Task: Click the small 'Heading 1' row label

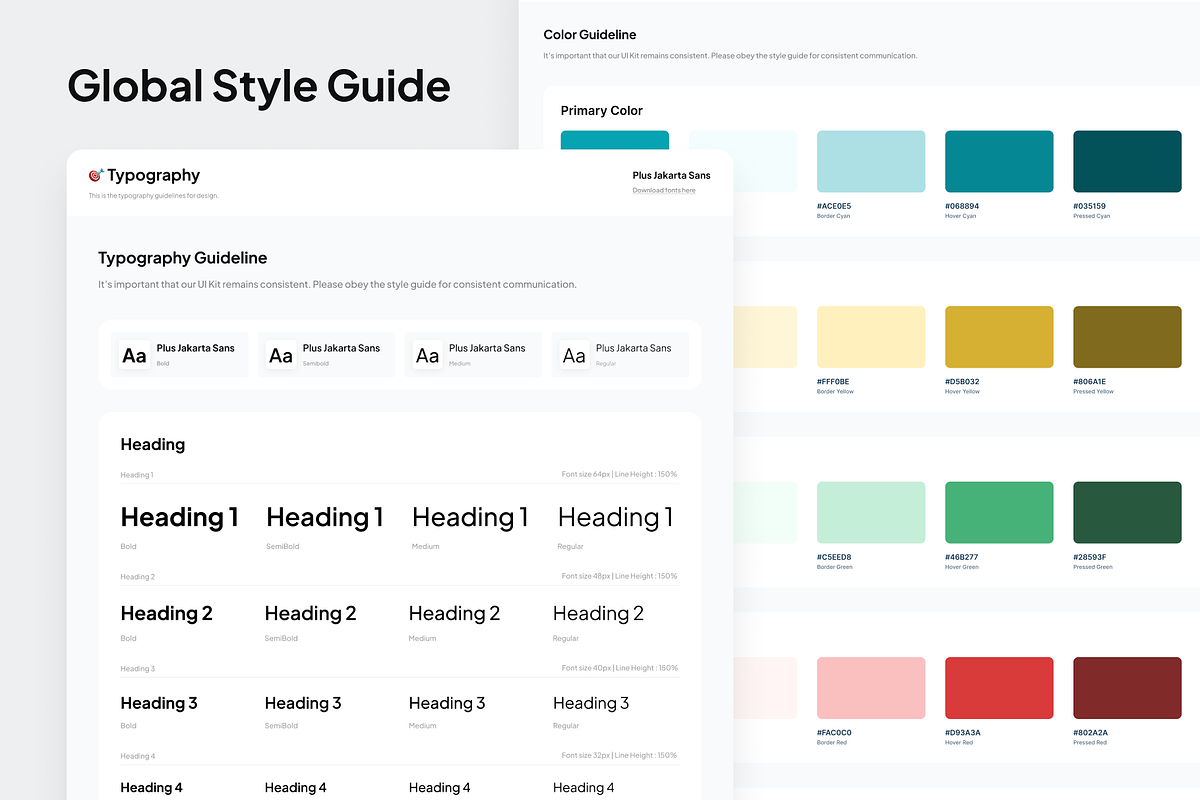Action: click(137, 475)
